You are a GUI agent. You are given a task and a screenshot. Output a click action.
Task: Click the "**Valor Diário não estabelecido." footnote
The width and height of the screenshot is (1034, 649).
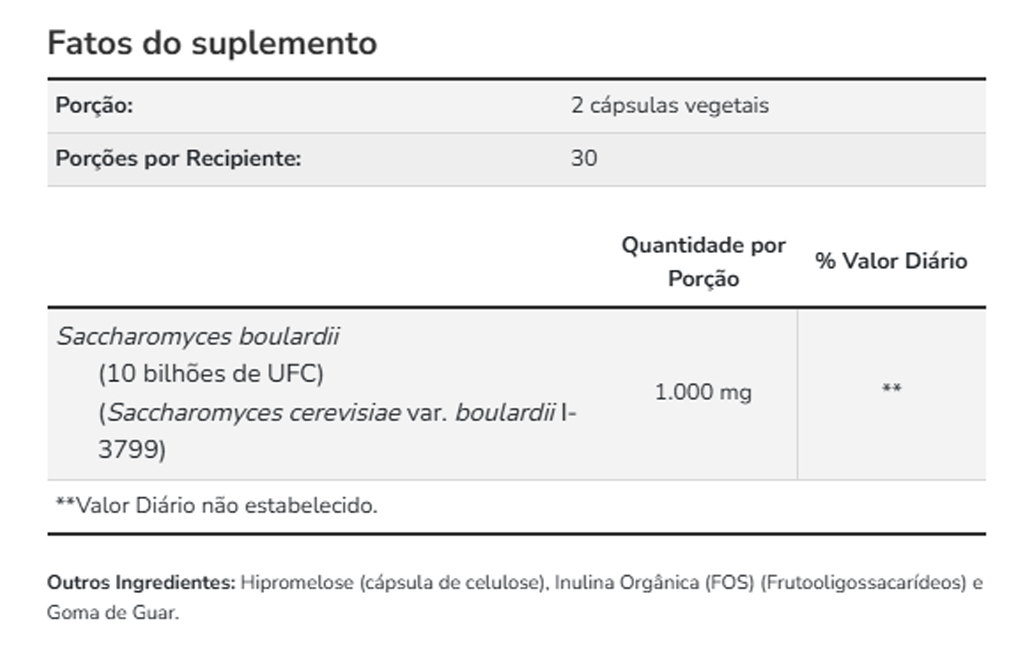coord(216,506)
